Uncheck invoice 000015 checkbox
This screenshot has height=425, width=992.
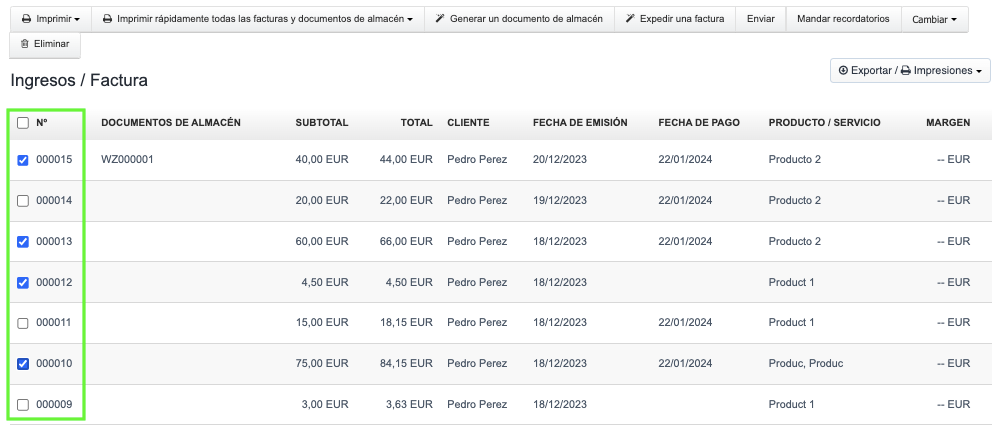click(23, 160)
